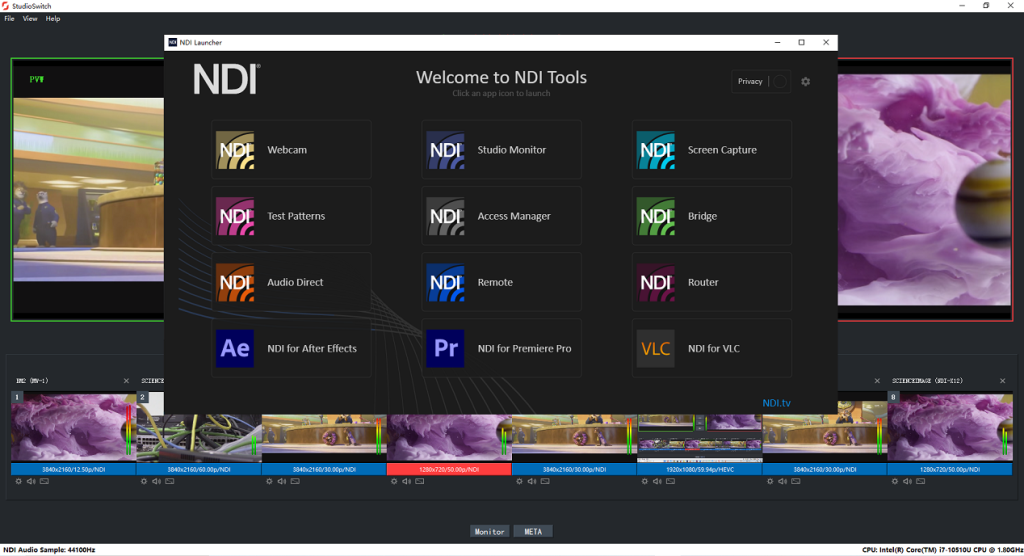Launch the NDI Webcam app
1024x556 pixels.
pyautogui.click(x=291, y=150)
